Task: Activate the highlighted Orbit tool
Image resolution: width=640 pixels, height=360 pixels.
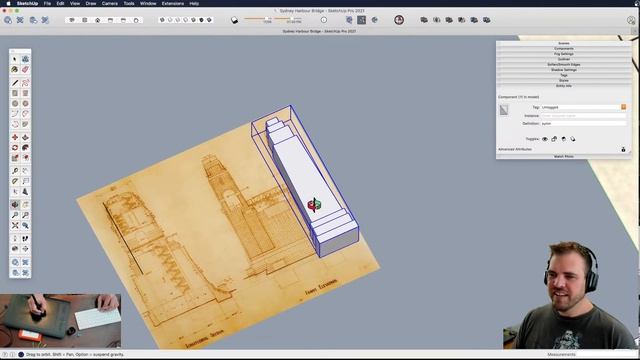Action: pyautogui.click(x=15, y=204)
